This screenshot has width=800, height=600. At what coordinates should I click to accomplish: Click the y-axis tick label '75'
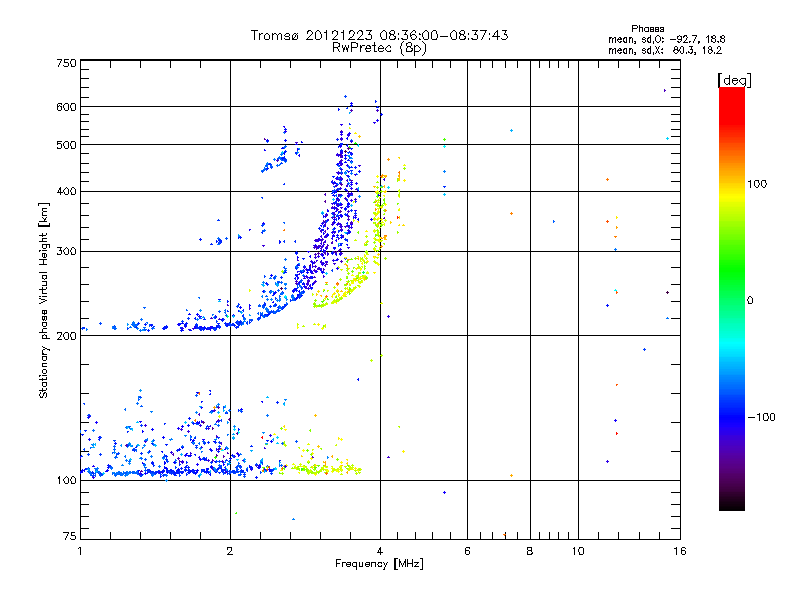point(70,536)
